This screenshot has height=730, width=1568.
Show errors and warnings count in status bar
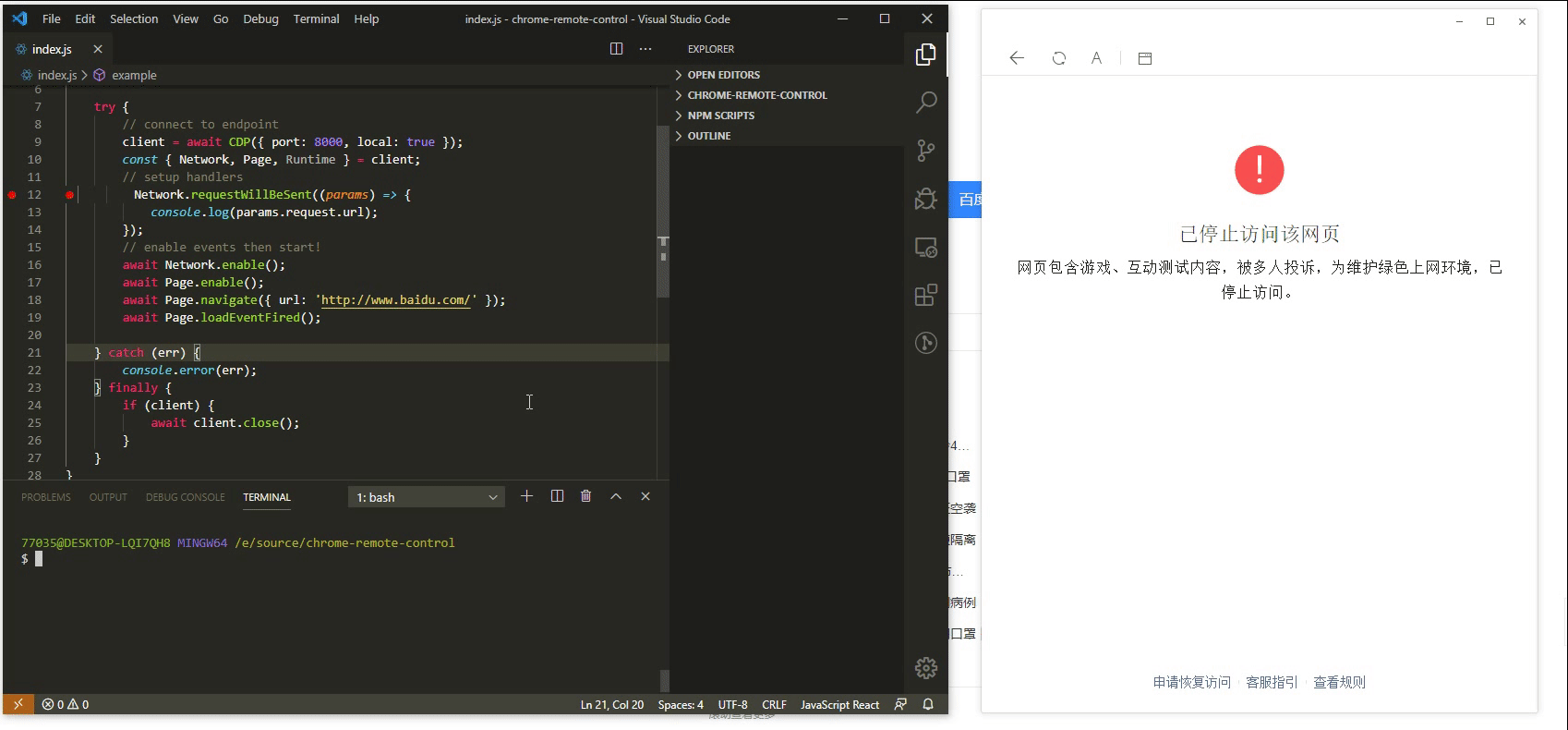tap(65, 704)
